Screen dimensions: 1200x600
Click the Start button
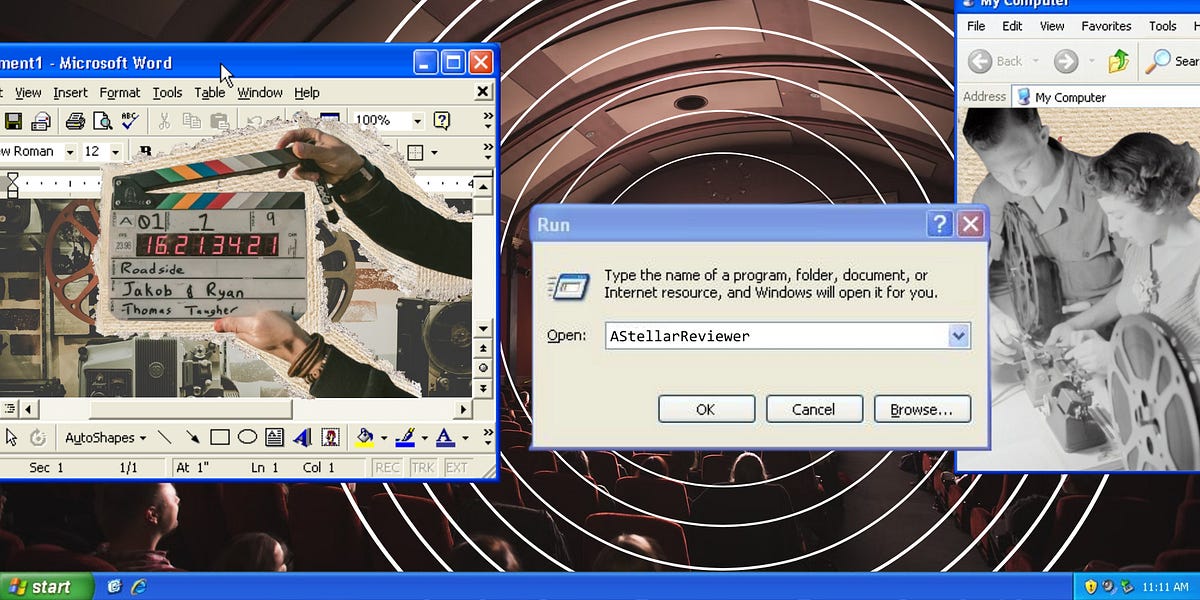click(47, 586)
